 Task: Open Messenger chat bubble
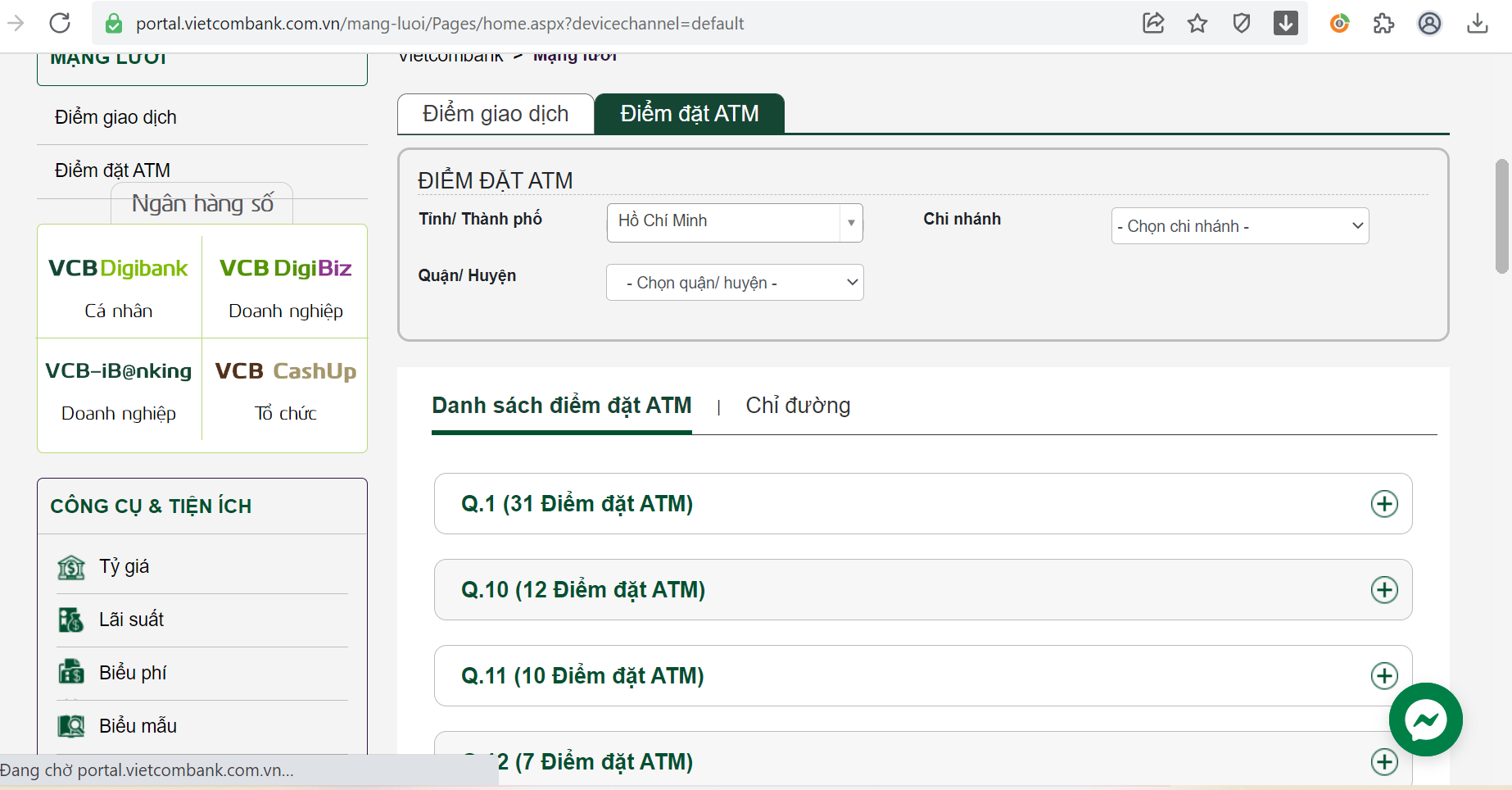coord(1426,720)
